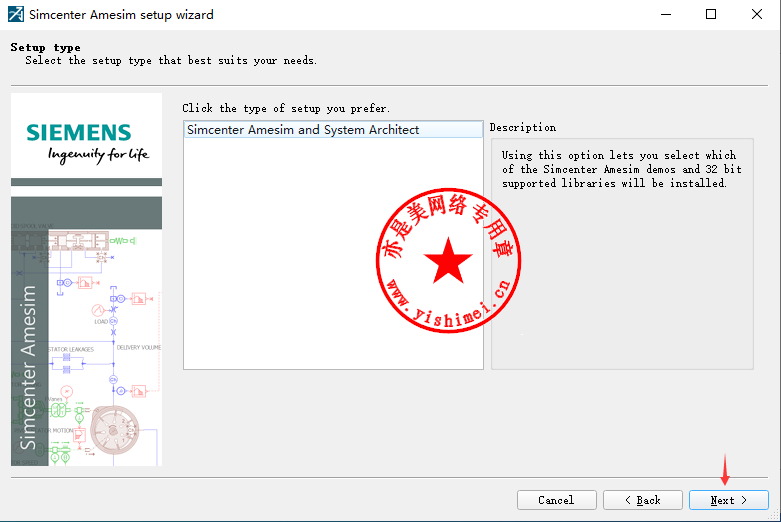This screenshot has height=522, width=781.
Task: Click the description text panel
Action: [622, 254]
